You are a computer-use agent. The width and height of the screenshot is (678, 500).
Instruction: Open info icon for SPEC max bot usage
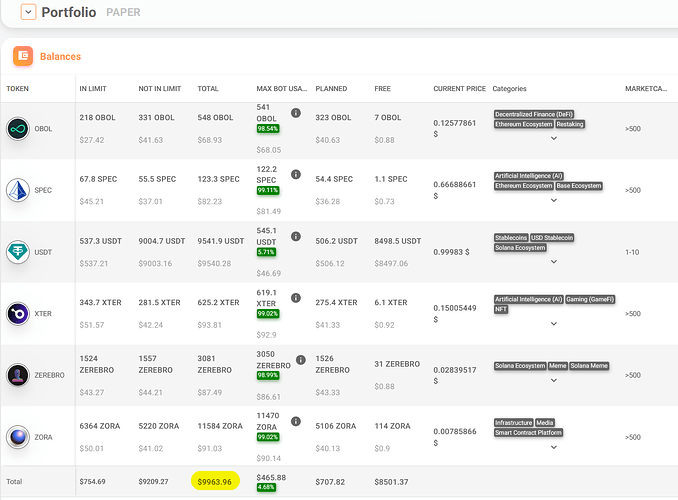(x=296, y=174)
